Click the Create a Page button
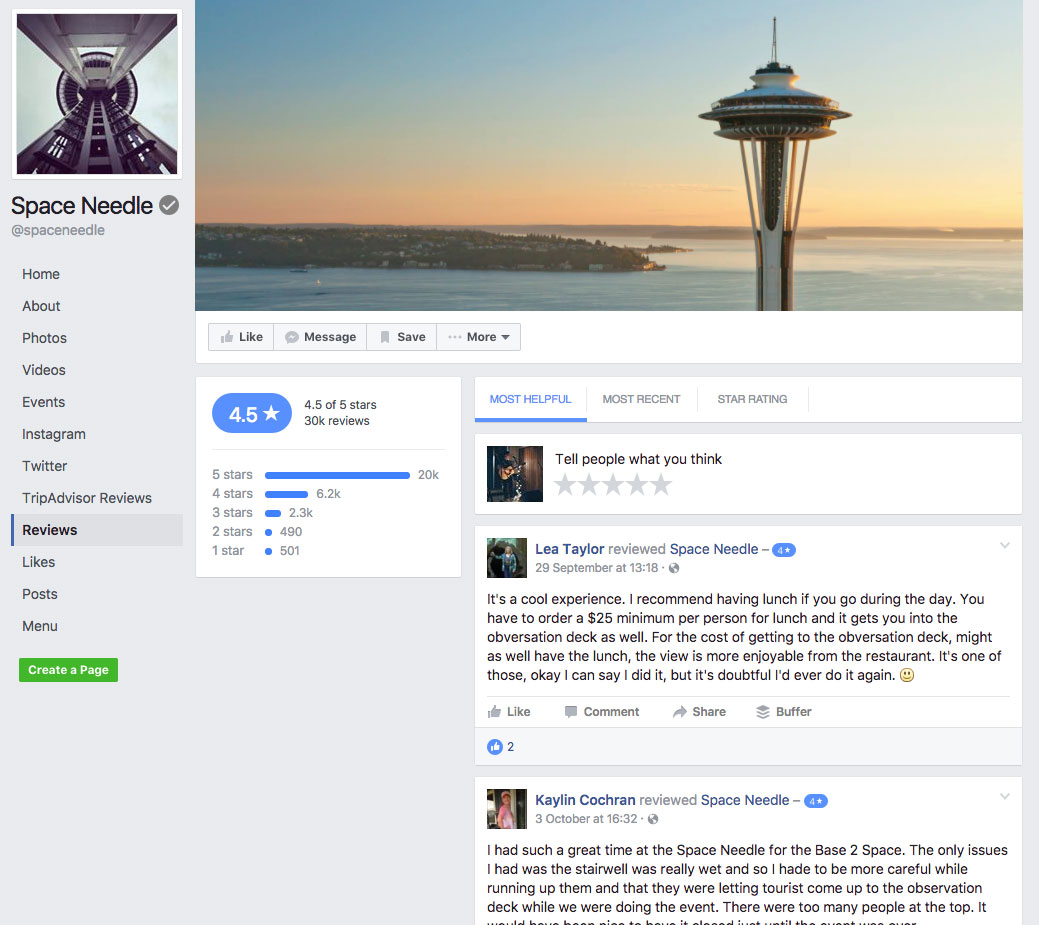Image resolution: width=1039 pixels, height=925 pixels. coord(68,670)
